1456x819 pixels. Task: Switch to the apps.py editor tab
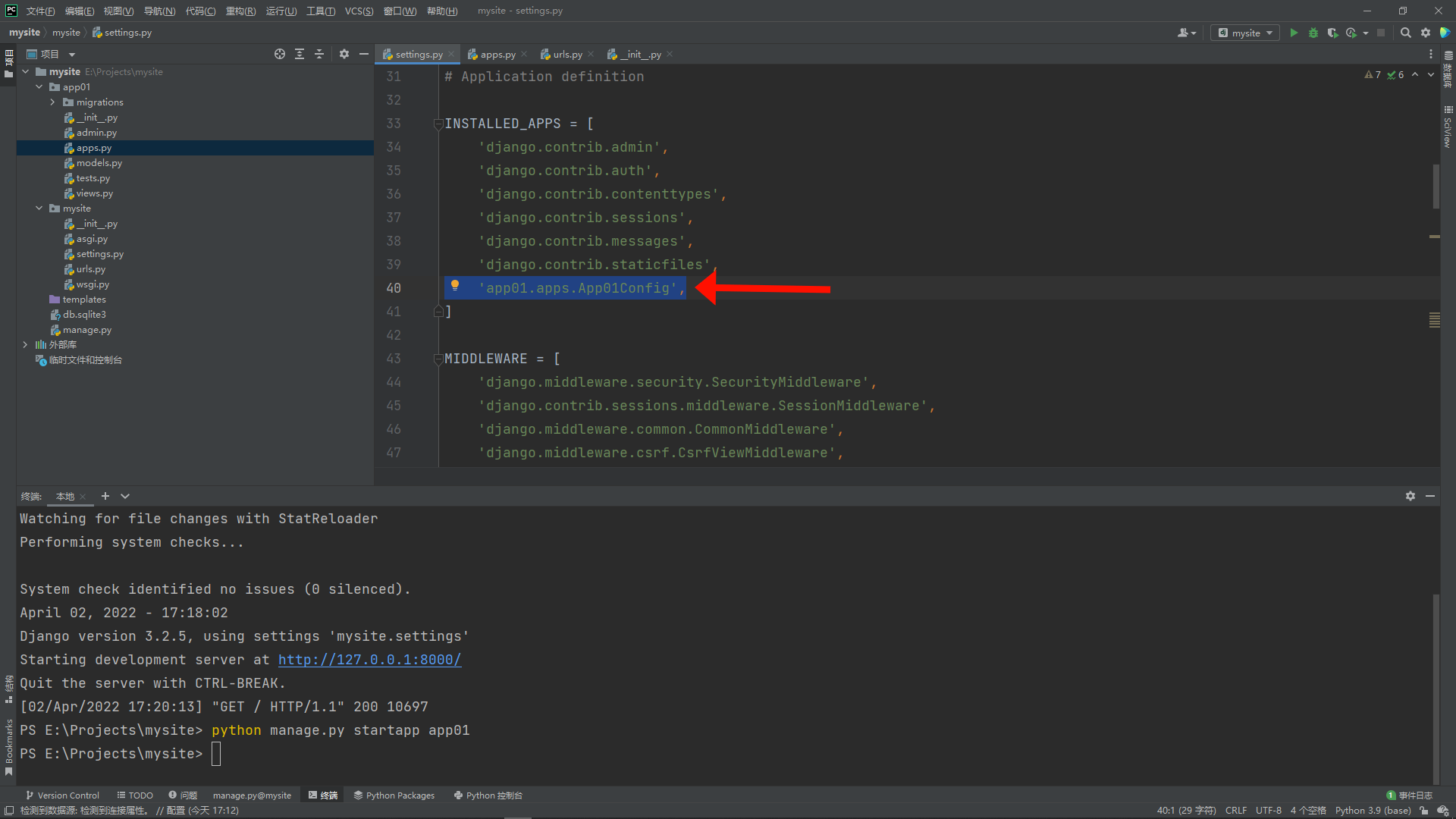tap(497, 55)
